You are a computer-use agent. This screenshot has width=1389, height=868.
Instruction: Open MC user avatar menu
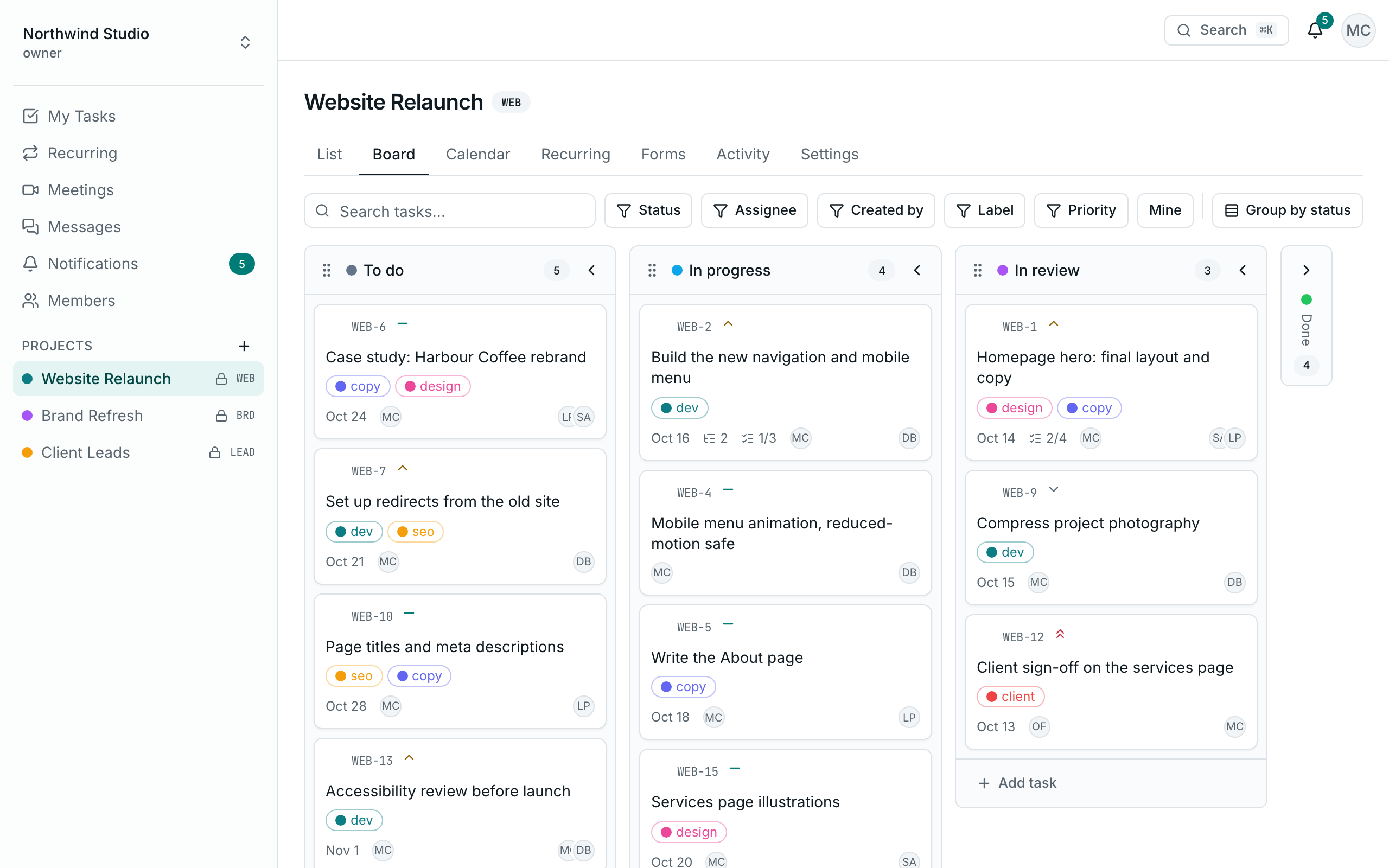(x=1358, y=30)
